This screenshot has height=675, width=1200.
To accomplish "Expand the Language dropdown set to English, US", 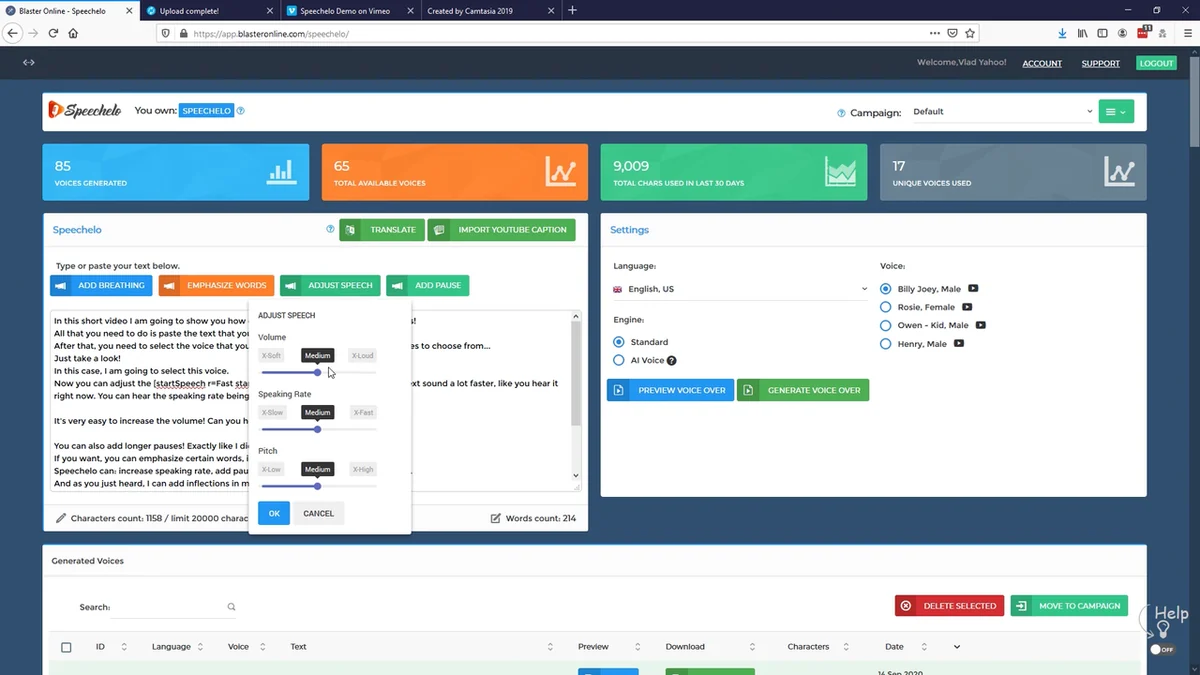I will point(740,289).
